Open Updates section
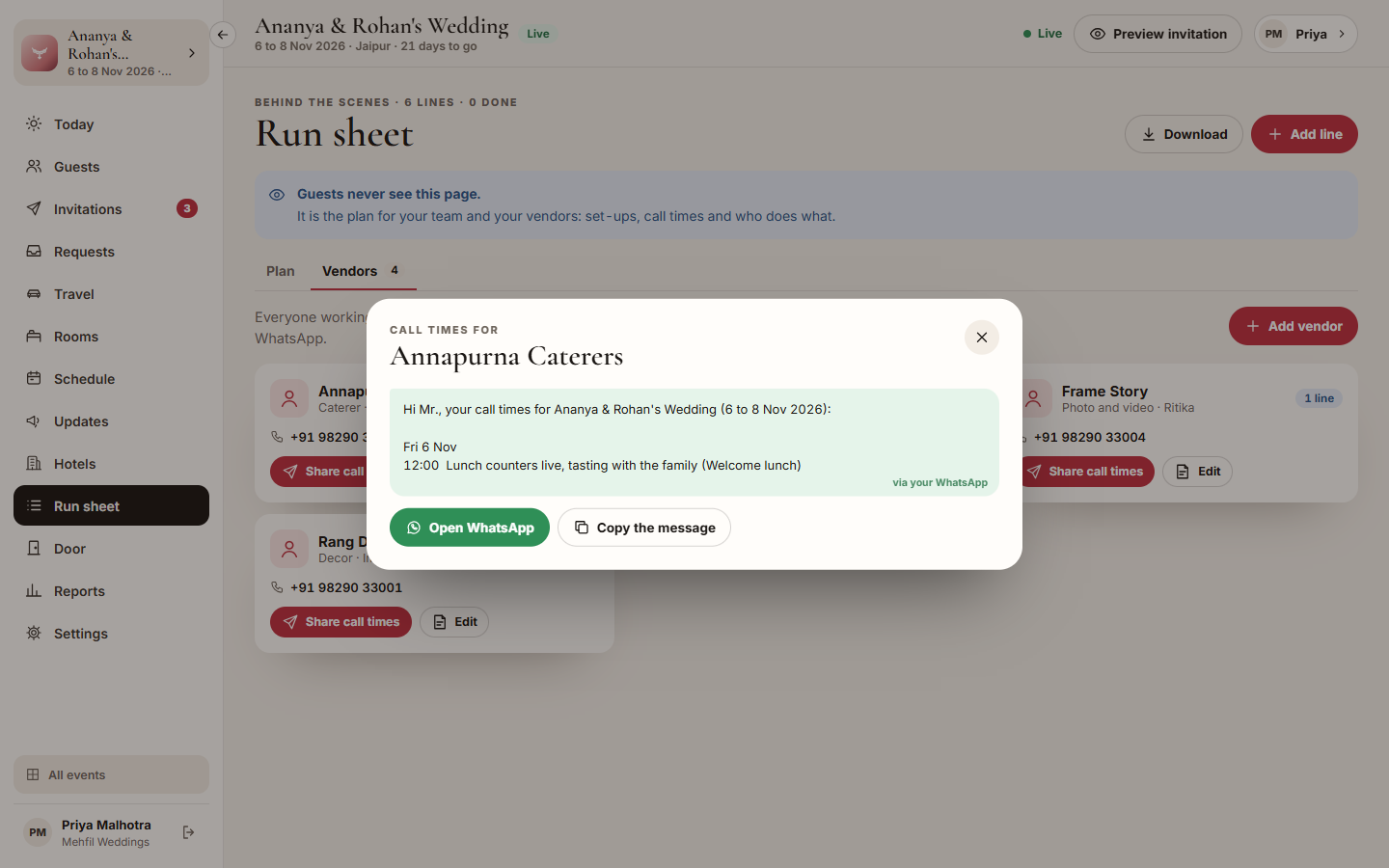The height and width of the screenshot is (868, 1389). (111, 421)
